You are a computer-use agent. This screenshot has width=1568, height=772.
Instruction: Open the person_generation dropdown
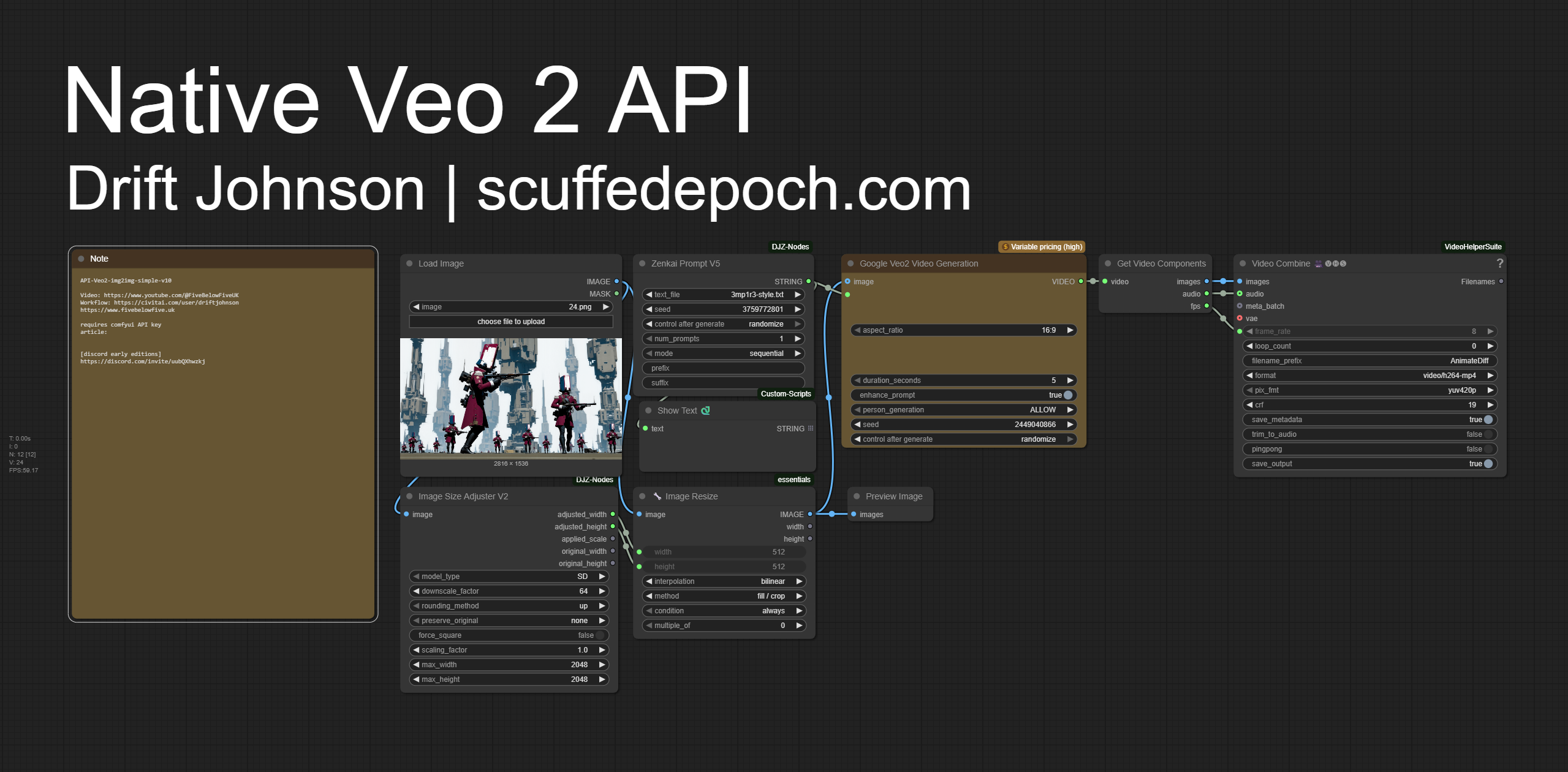963,410
